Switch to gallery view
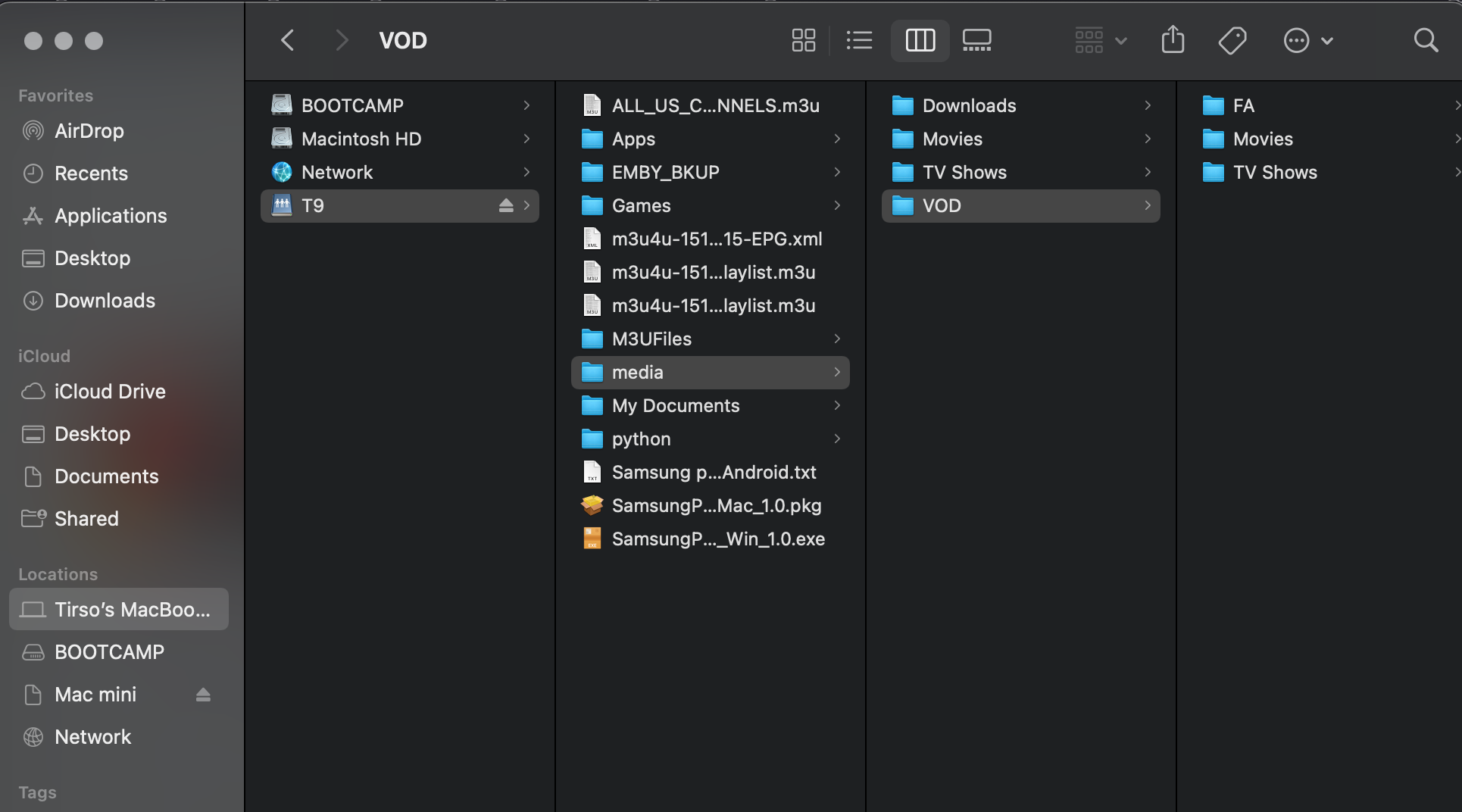 click(976, 40)
